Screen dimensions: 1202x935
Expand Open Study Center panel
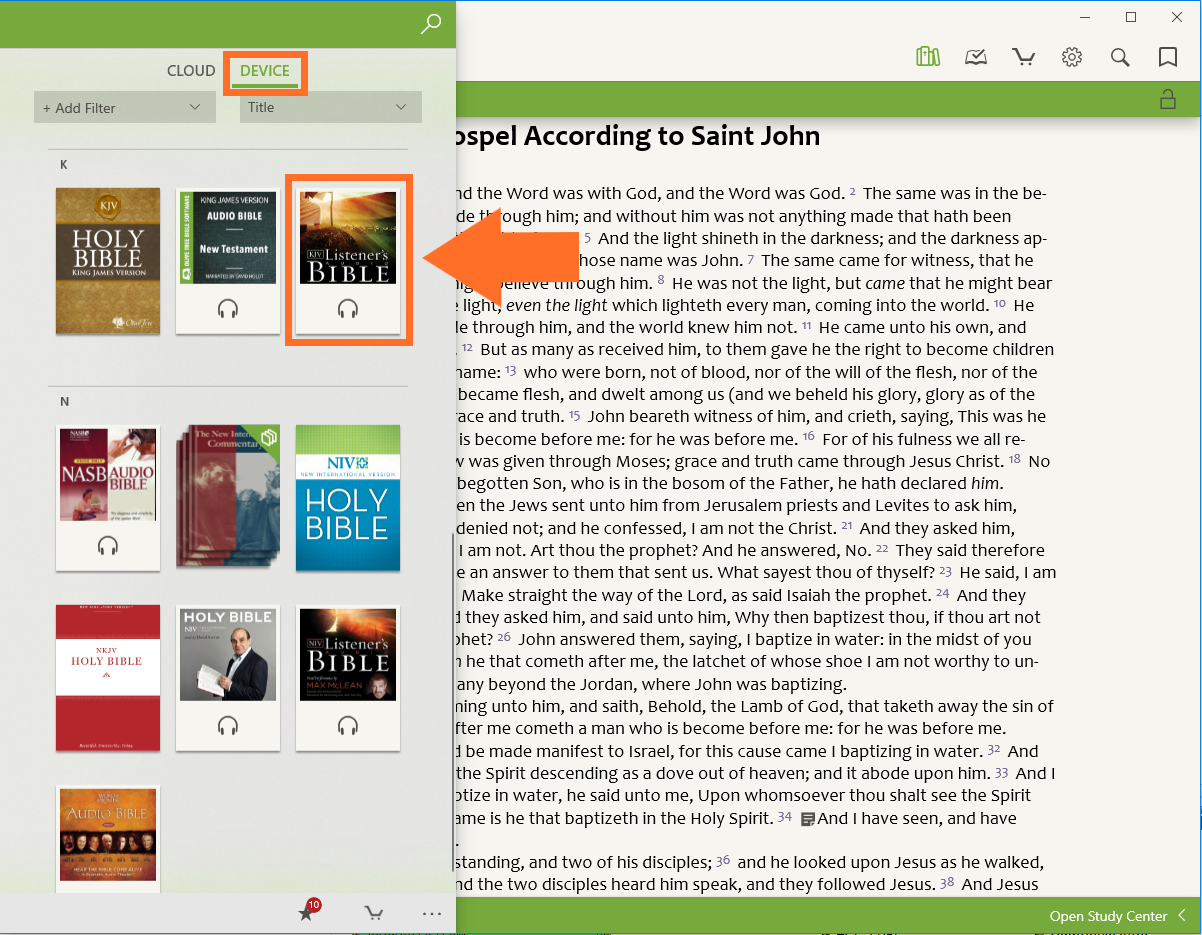[1117, 915]
